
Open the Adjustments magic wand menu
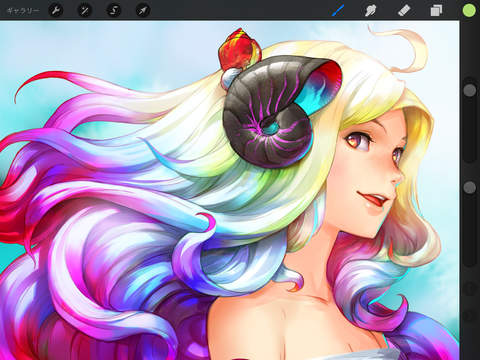pyautogui.click(x=85, y=10)
